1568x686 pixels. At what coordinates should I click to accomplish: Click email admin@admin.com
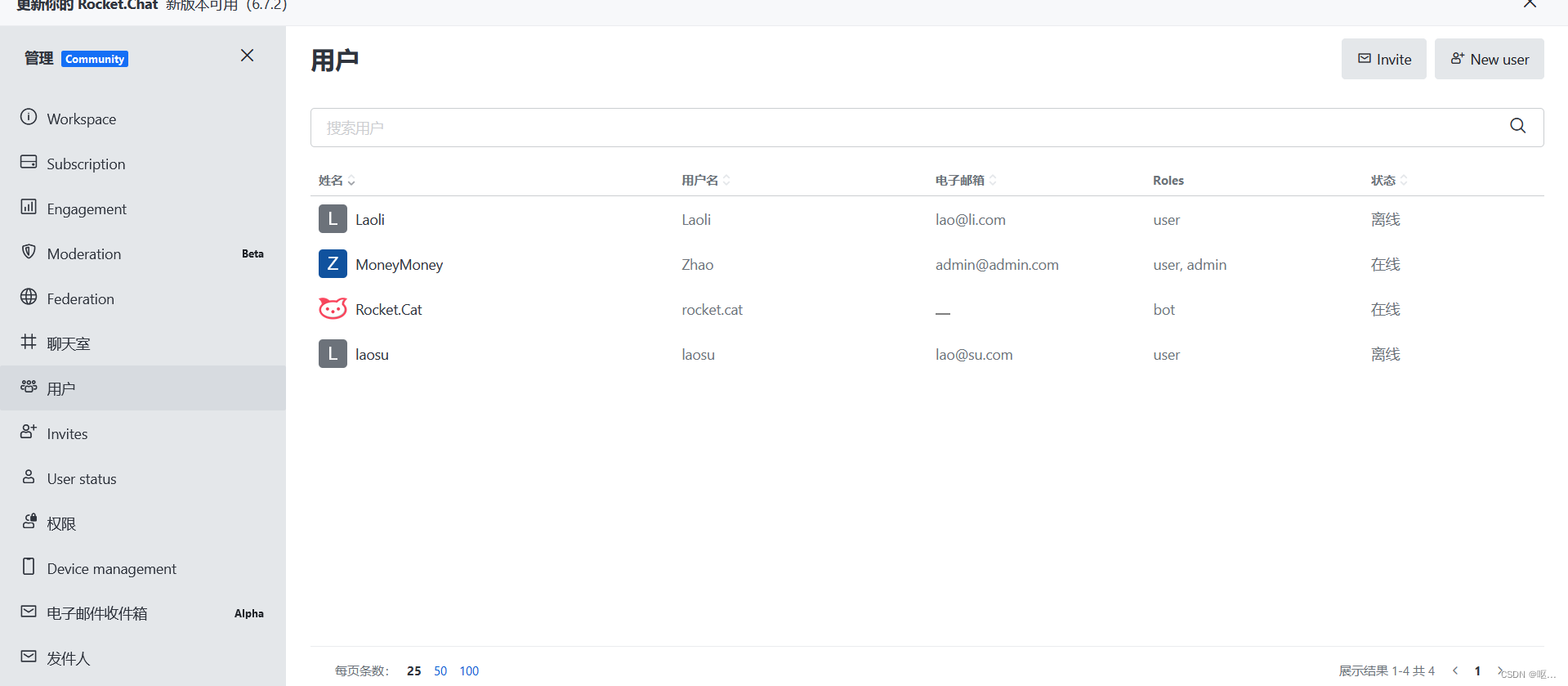click(997, 264)
